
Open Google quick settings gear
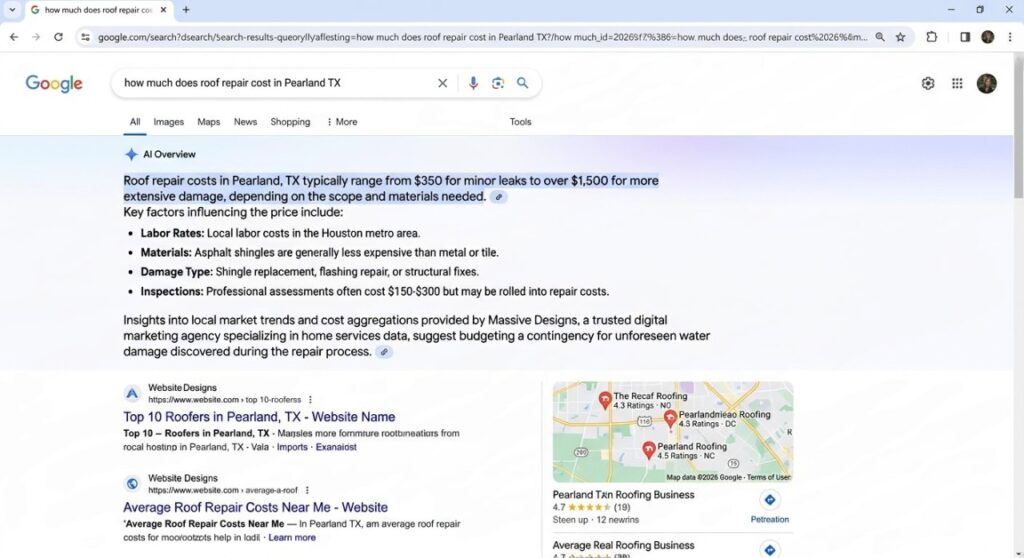(927, 83)
